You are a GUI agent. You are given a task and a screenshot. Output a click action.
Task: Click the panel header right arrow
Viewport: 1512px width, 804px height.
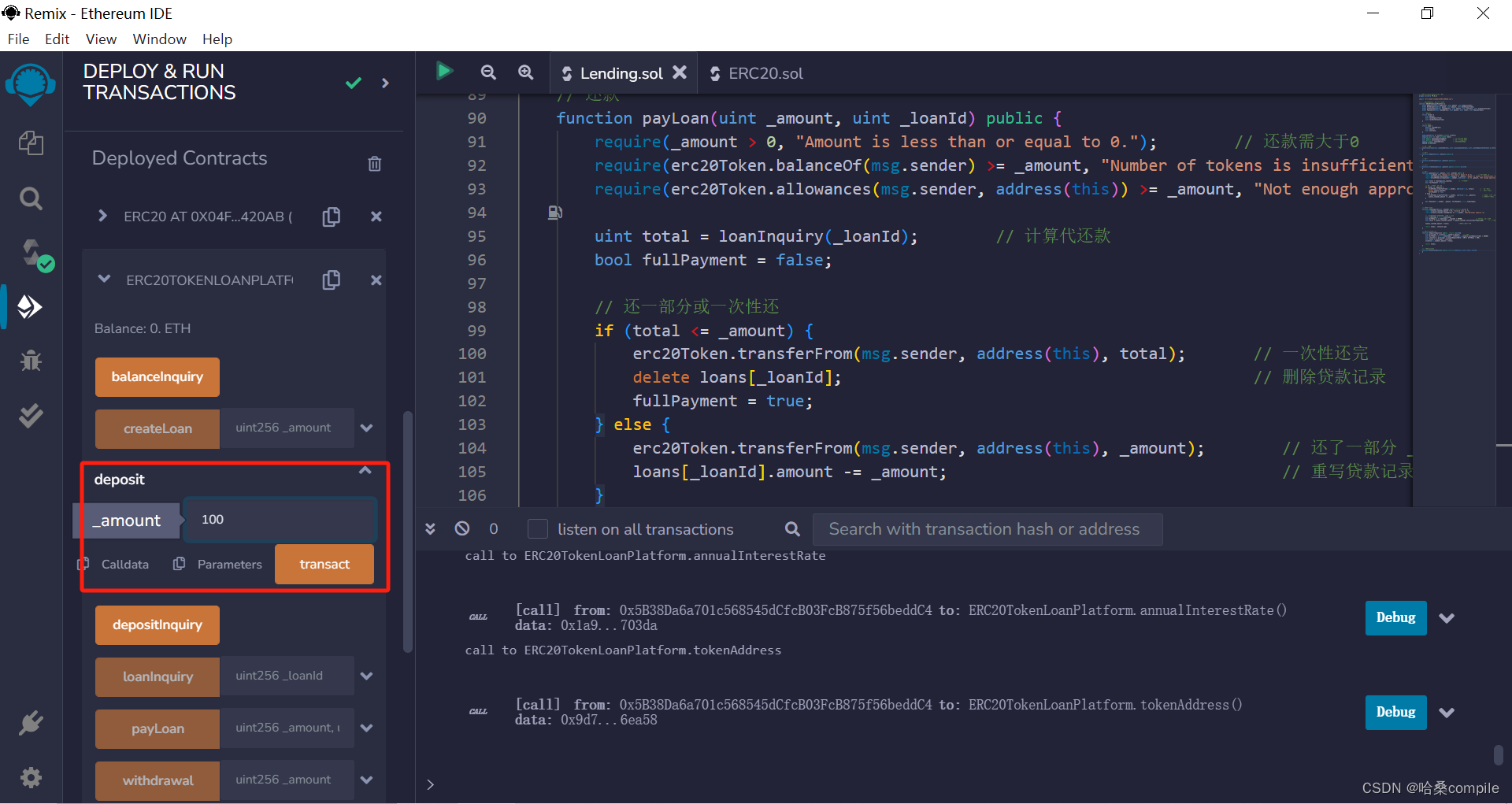click(x=385, y=83)
